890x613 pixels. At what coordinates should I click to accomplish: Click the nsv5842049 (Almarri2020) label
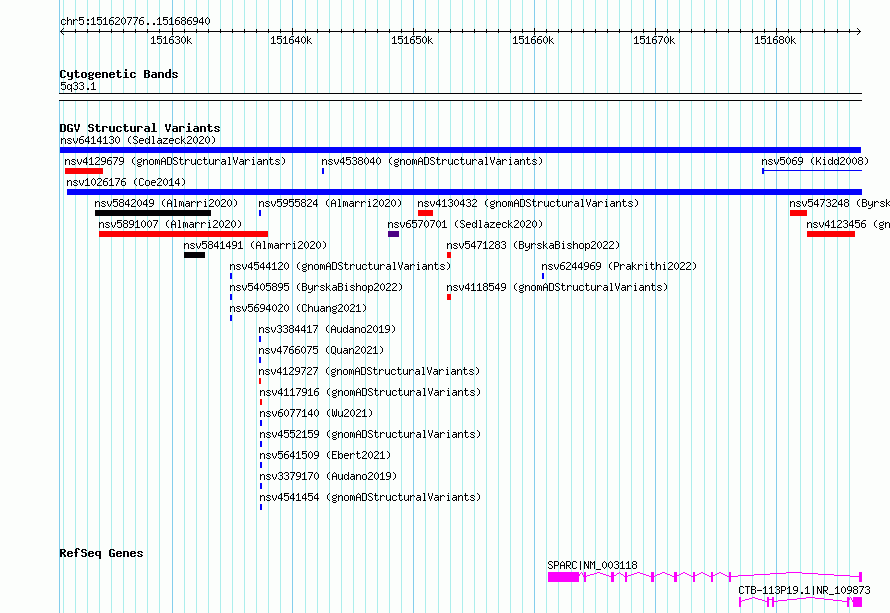pos(166,203)
